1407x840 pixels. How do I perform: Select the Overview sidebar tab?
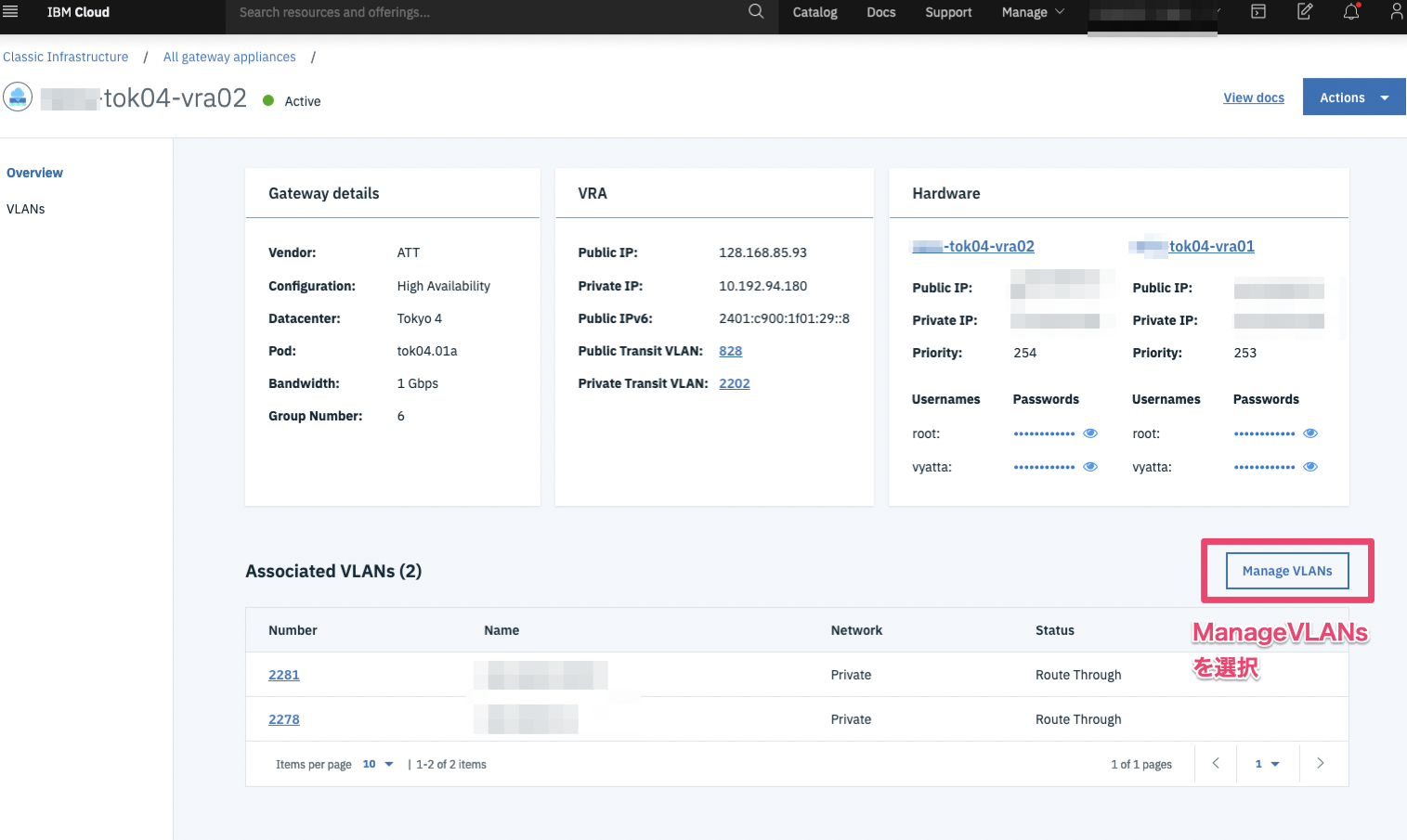[x=34, y=173]
